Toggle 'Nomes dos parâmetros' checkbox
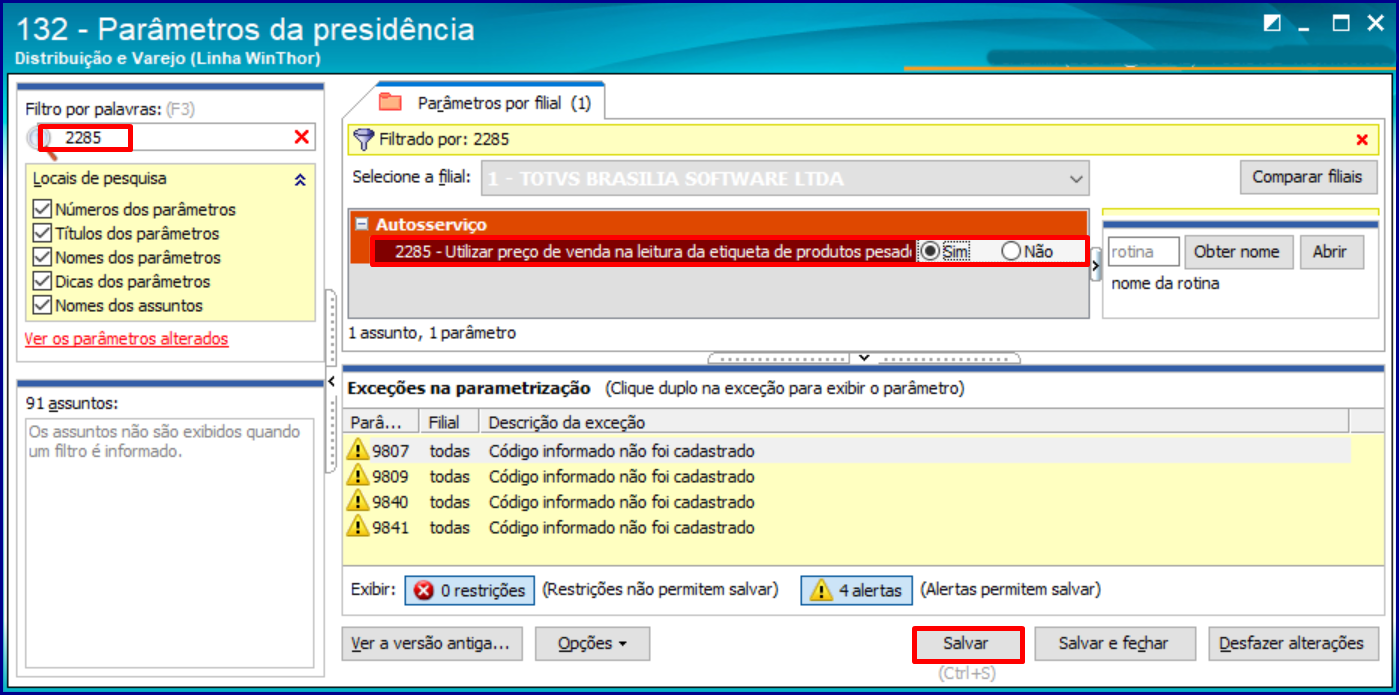 [x=42, y=257]
